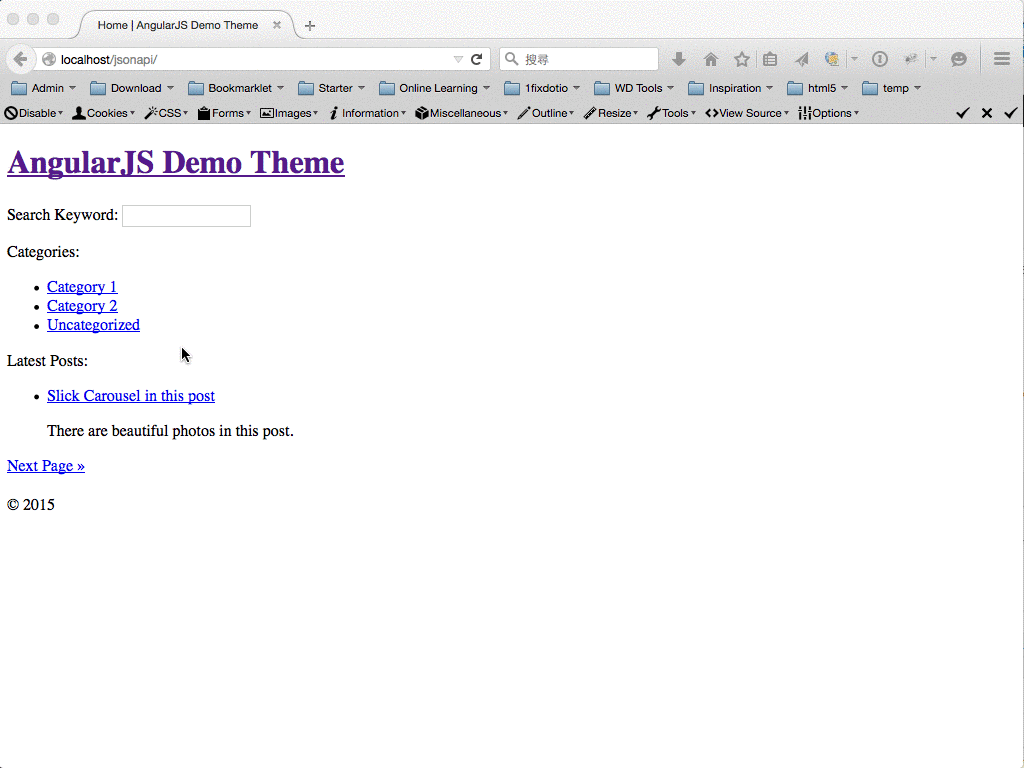Open the Uncategorized category link
This screenshot has width=1024, height=768.
(x=93, y=325)
